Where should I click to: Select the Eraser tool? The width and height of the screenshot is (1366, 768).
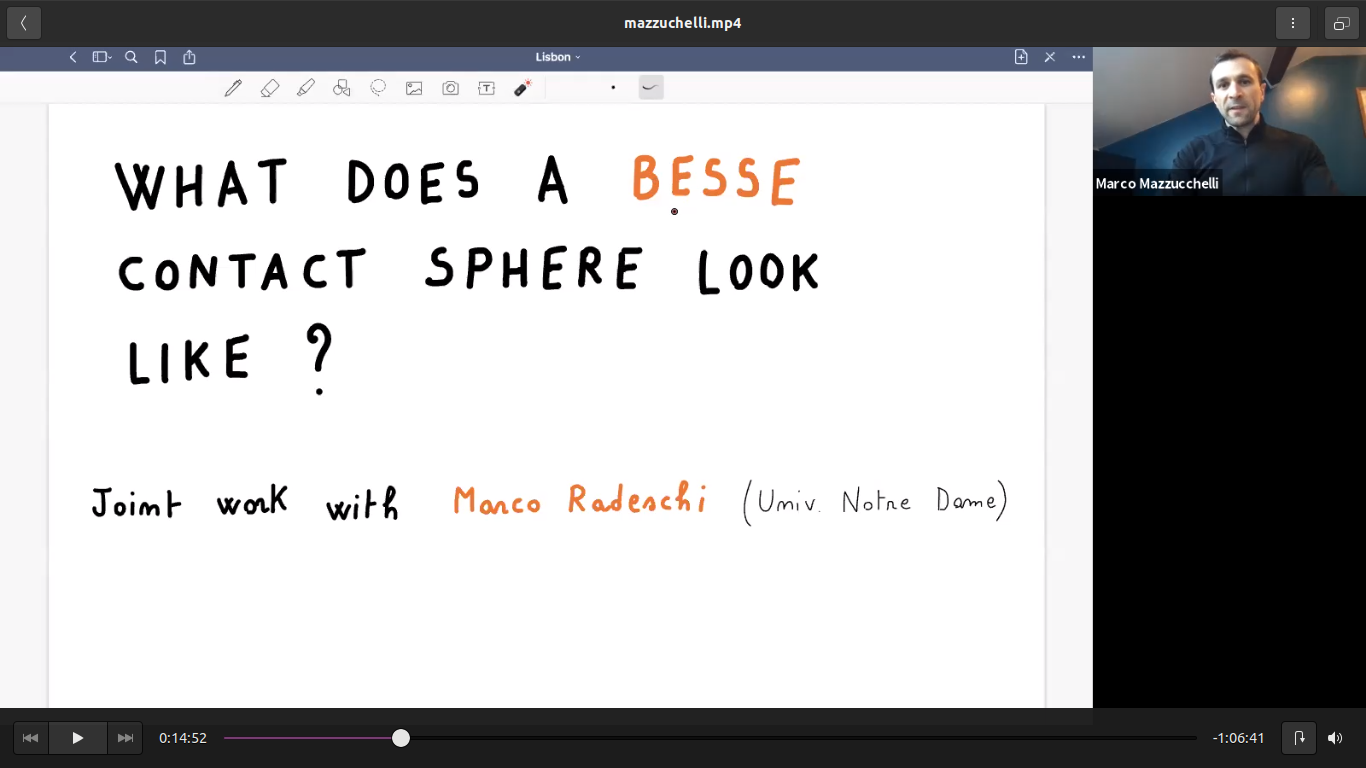pyautogui.click(x=270, y=88)
